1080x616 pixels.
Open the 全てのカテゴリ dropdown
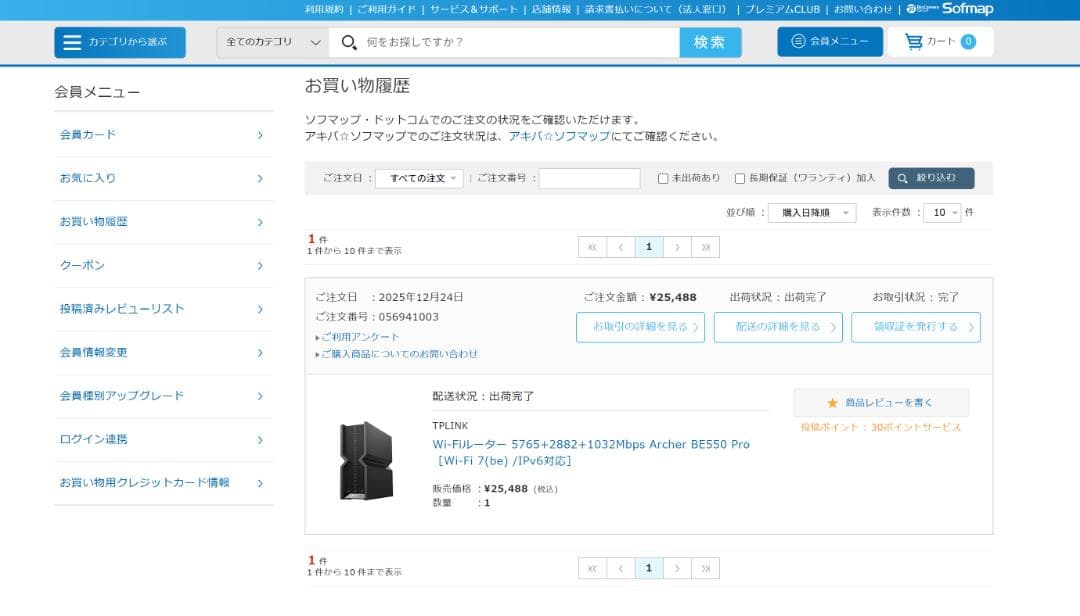273,42
